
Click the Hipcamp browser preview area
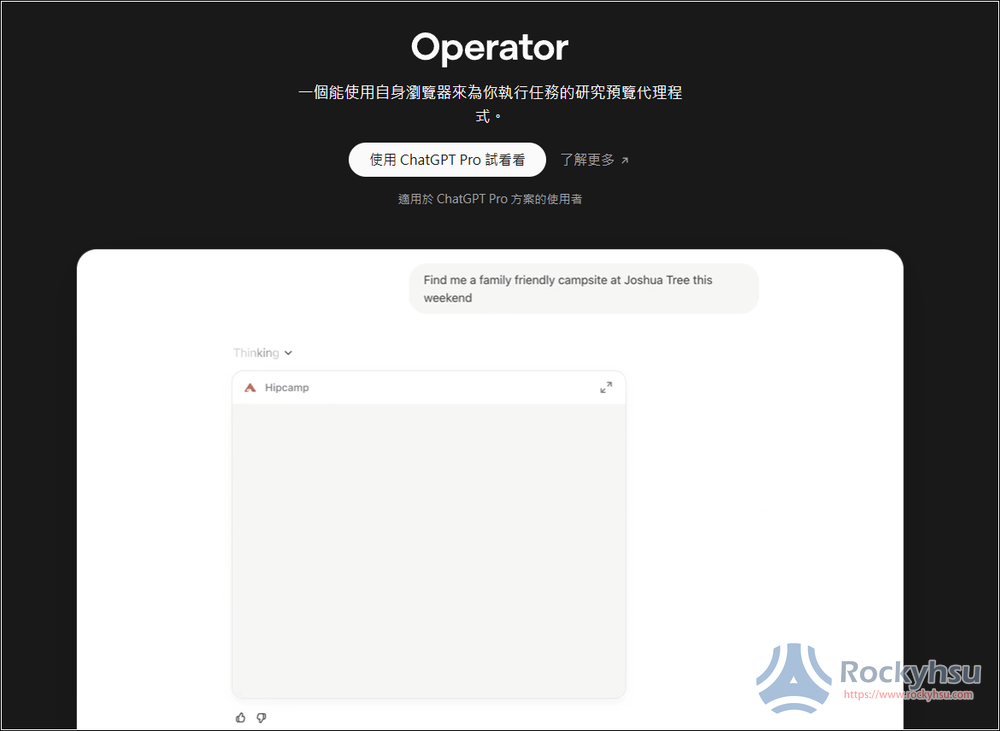(429, 550)
